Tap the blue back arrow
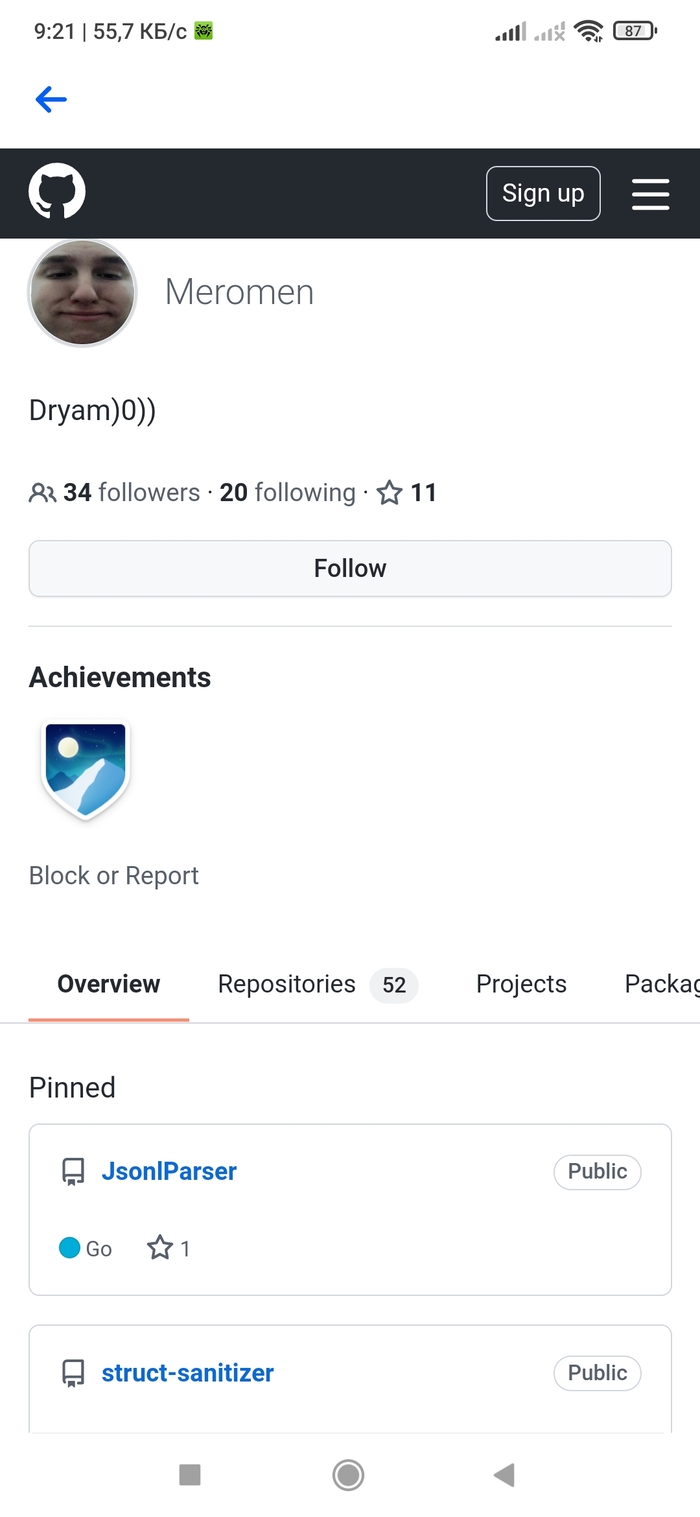 click(51, 99)
